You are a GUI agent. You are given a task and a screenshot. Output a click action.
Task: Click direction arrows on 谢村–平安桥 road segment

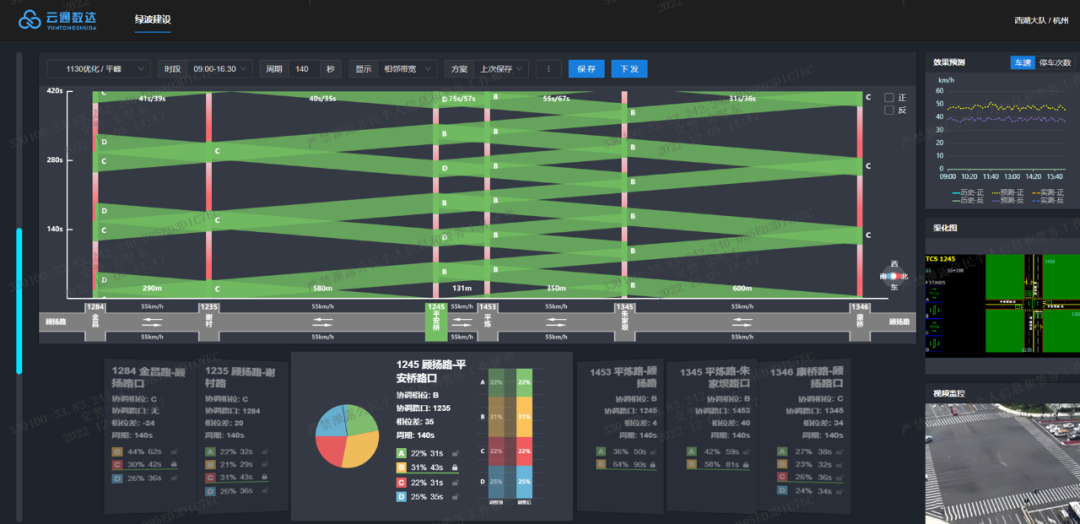pos(322,322)
